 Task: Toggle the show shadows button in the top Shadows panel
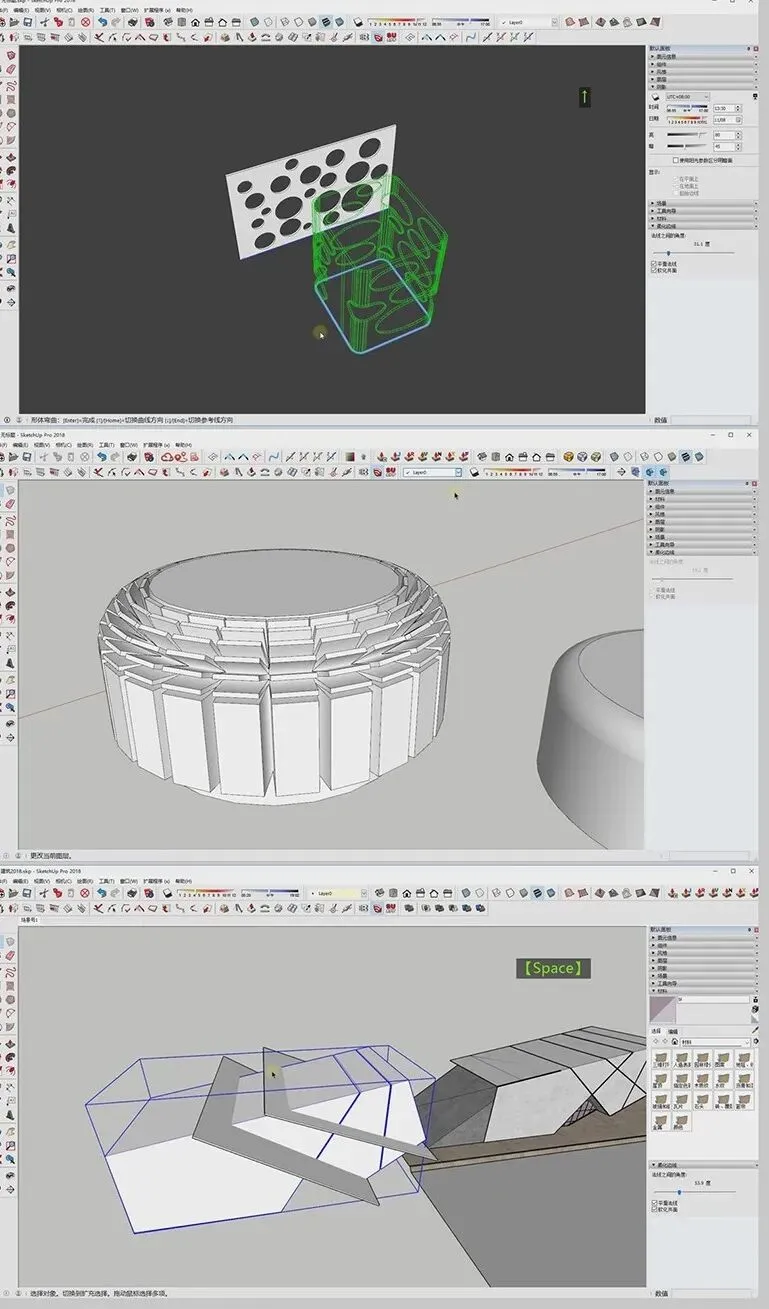[655, 97]
